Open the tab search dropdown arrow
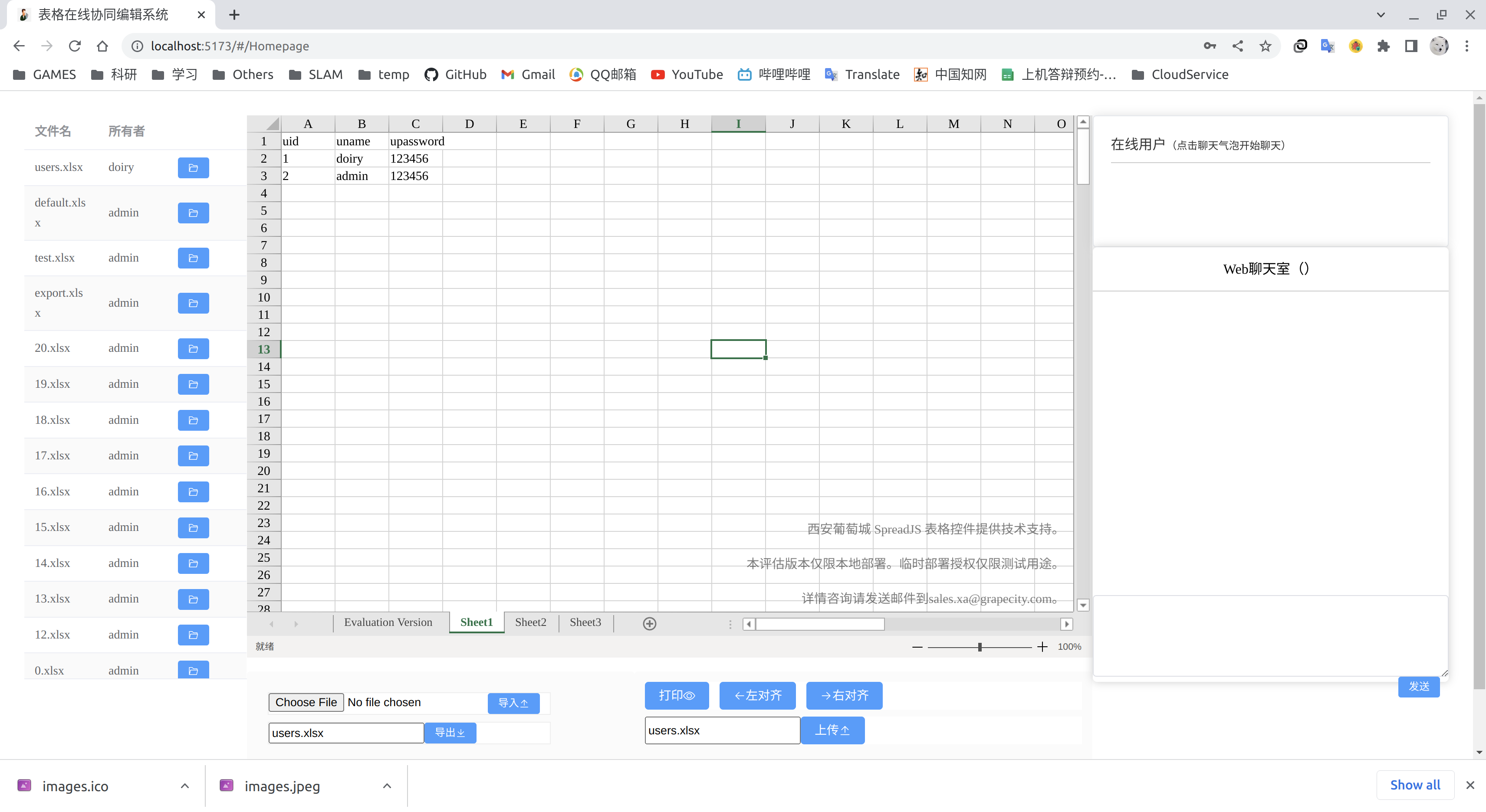This screenshot has height=812, width=1486. (1381, 15)
